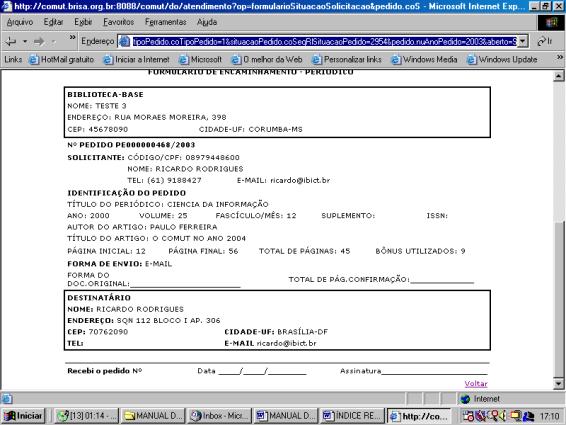Open the Arquivo menu
The height and width of the screenshot is (425, 566).
coord(20,22)
